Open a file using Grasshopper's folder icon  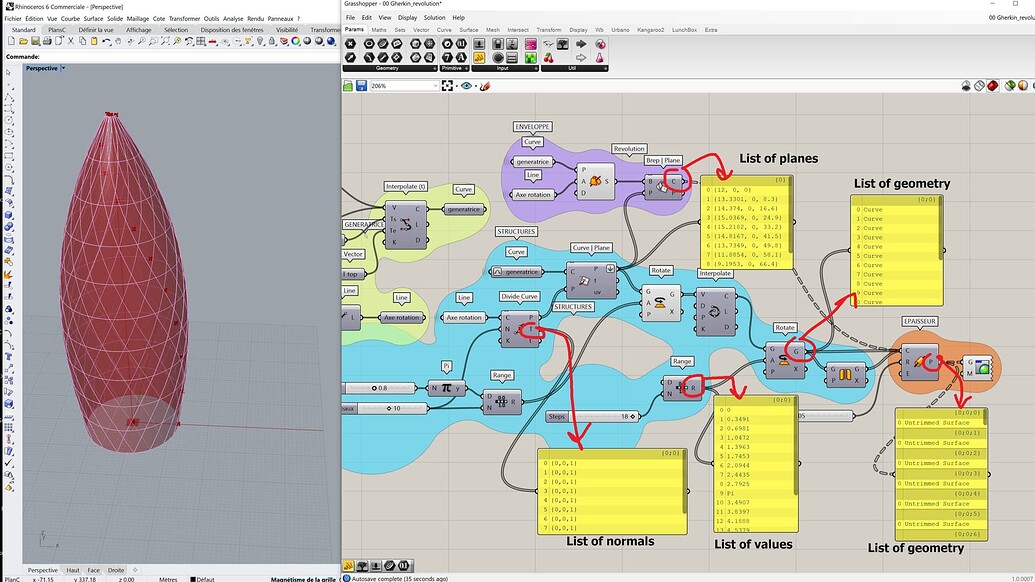tap(349, 87)
